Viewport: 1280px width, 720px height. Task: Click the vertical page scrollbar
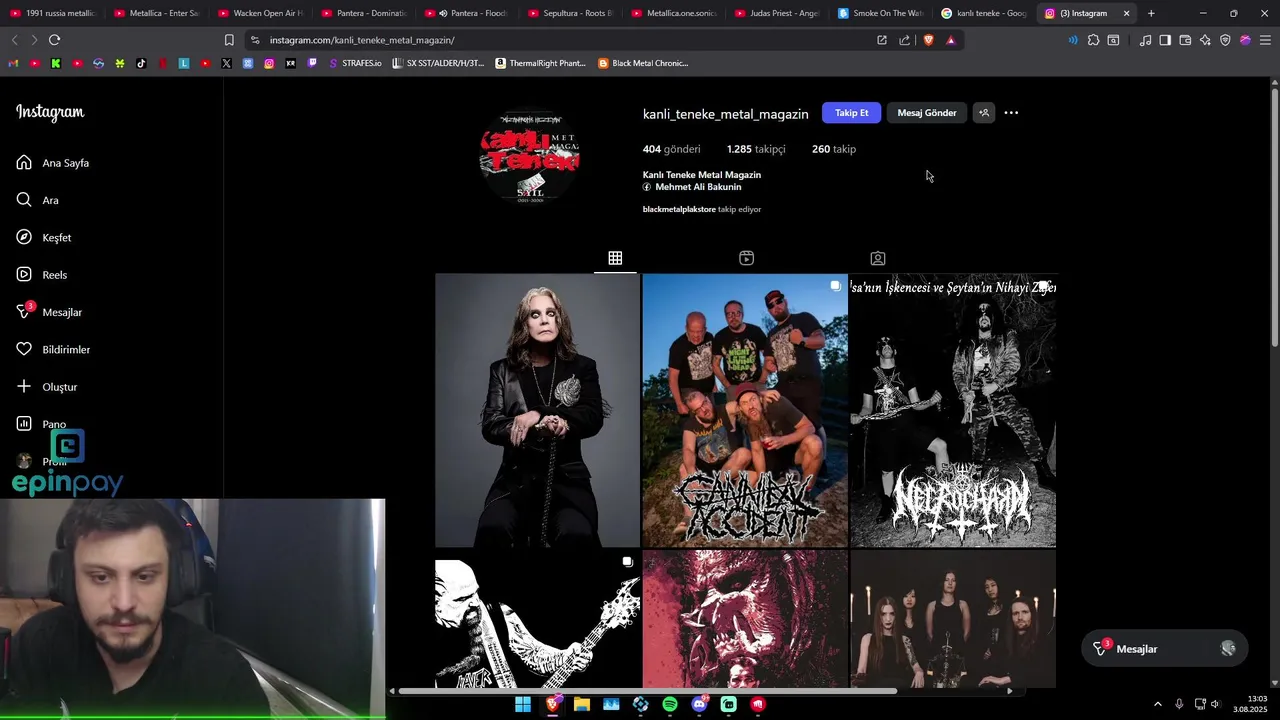point(1274,216)
